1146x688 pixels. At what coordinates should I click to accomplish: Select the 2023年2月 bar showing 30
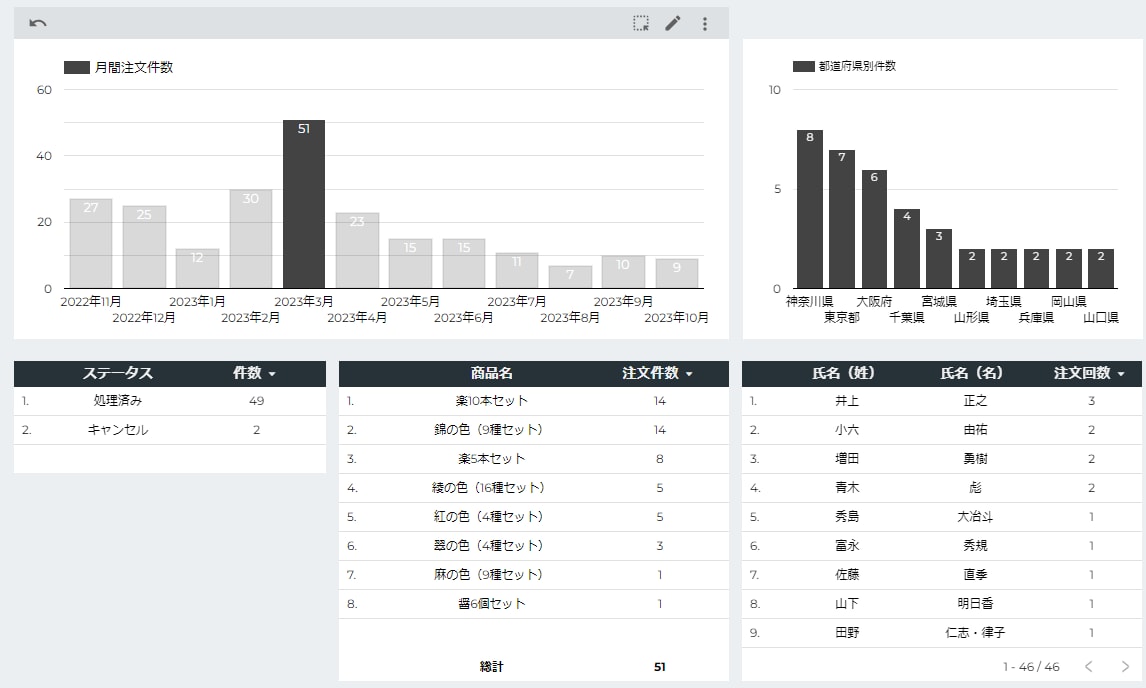[x=251, y=238]
